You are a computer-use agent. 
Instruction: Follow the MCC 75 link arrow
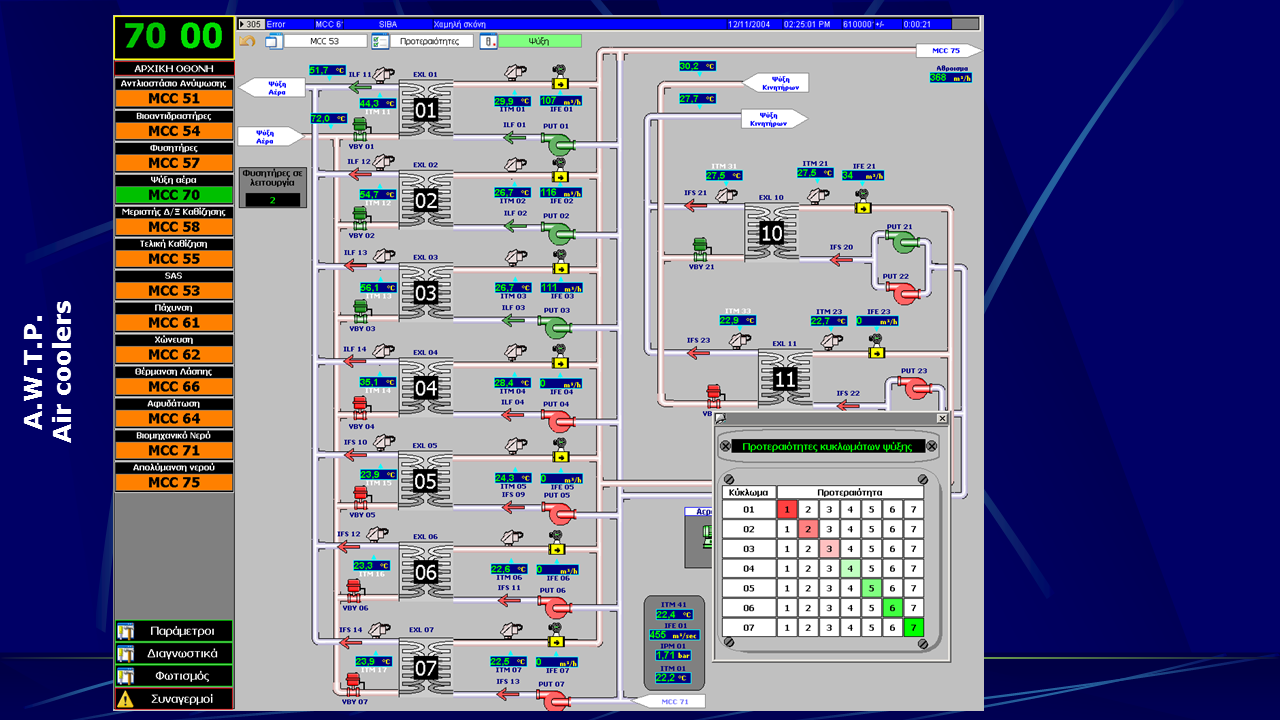[948, 51]
